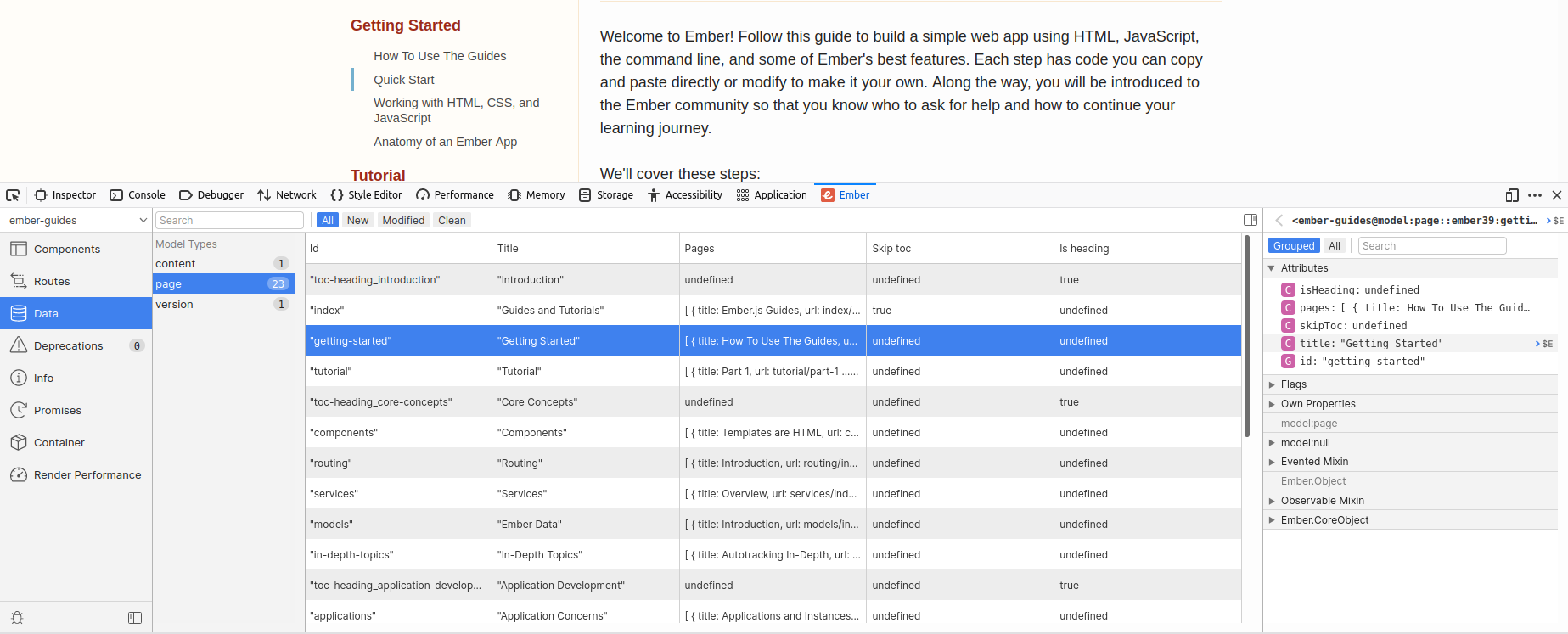Image resolution: width=1568 pixels, height=634 pixels.
Task: Open the devtools more options menu
Action: click(1535, 195)
